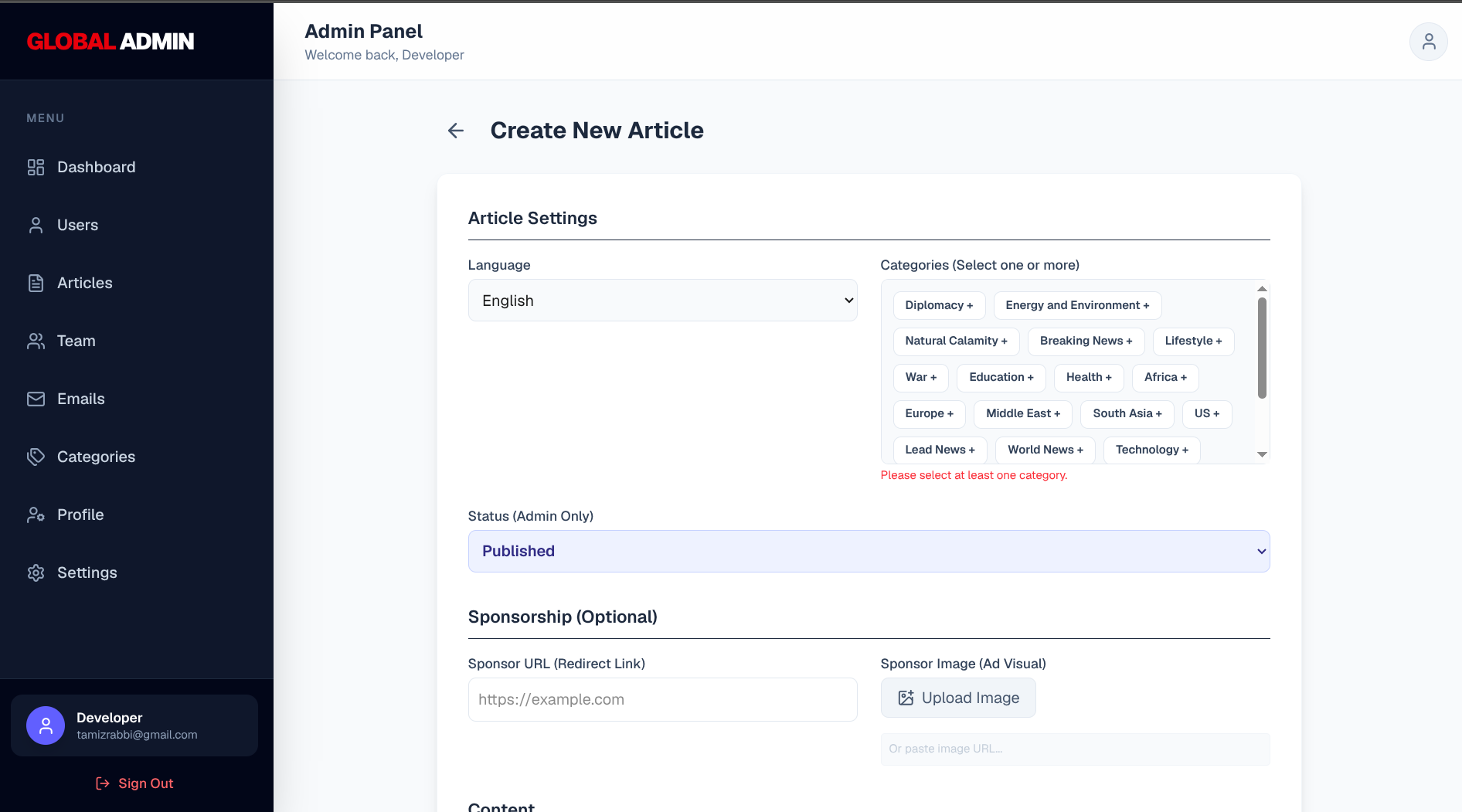
Task: Open the Language dropdown showing English
Action: click(x=662, y=301)
